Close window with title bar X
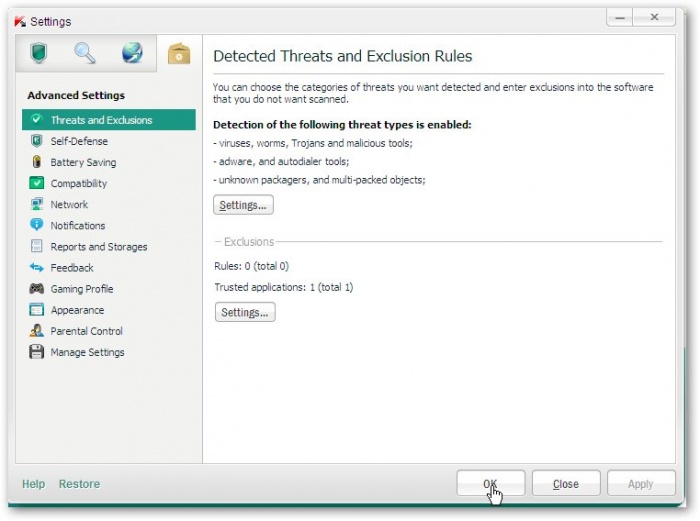Viewport: 700px width, 521px height. tap(654, 17)
